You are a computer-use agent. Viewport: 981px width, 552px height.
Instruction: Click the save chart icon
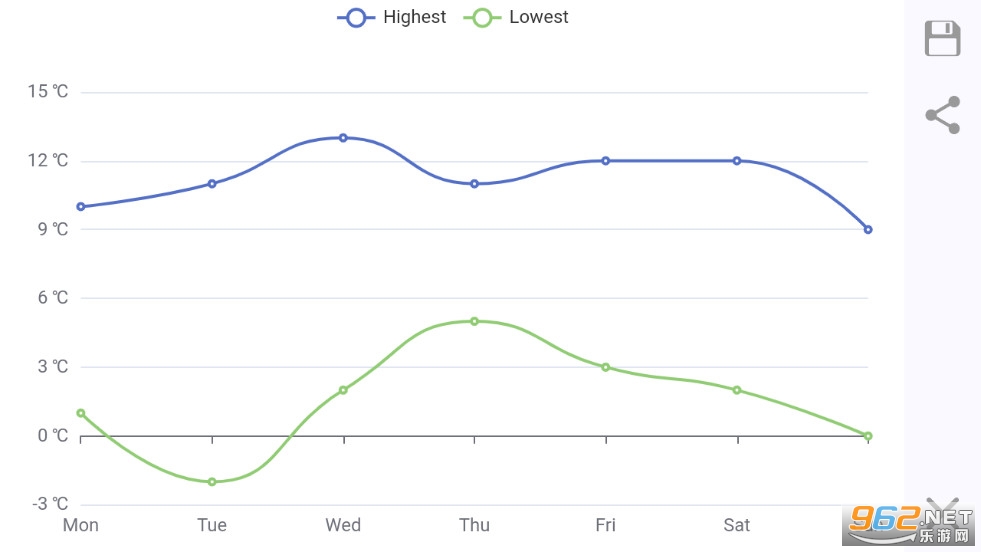point(942,39)
